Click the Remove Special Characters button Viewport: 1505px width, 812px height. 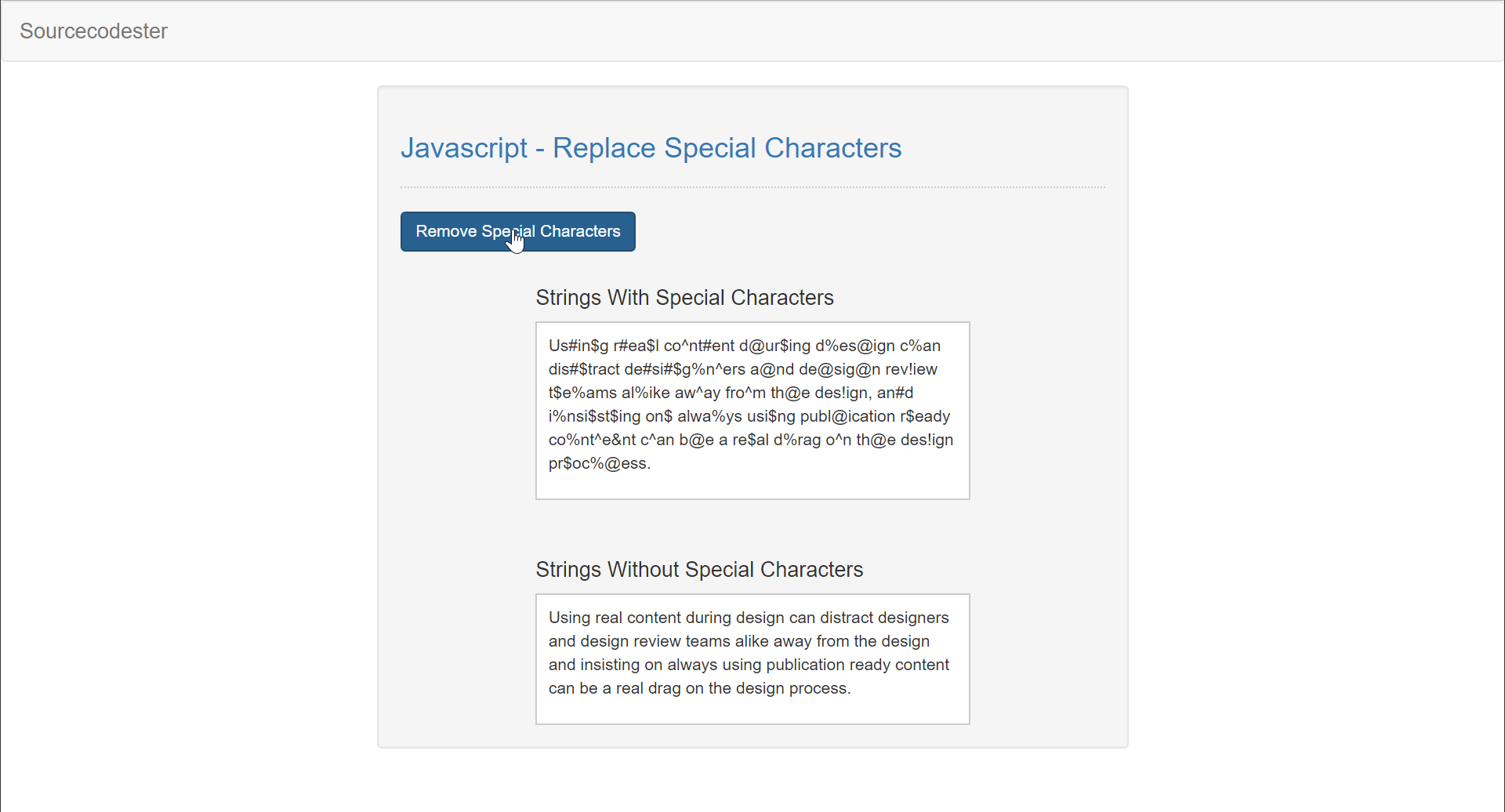pos(517,231)
